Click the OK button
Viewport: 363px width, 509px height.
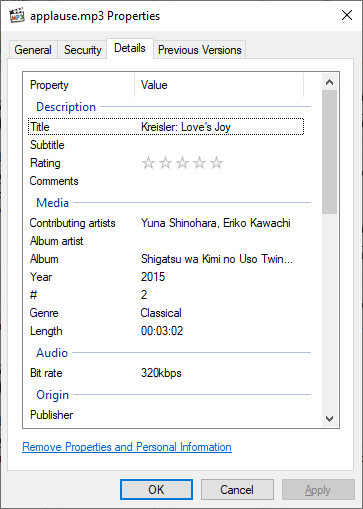tap(156, 490)
